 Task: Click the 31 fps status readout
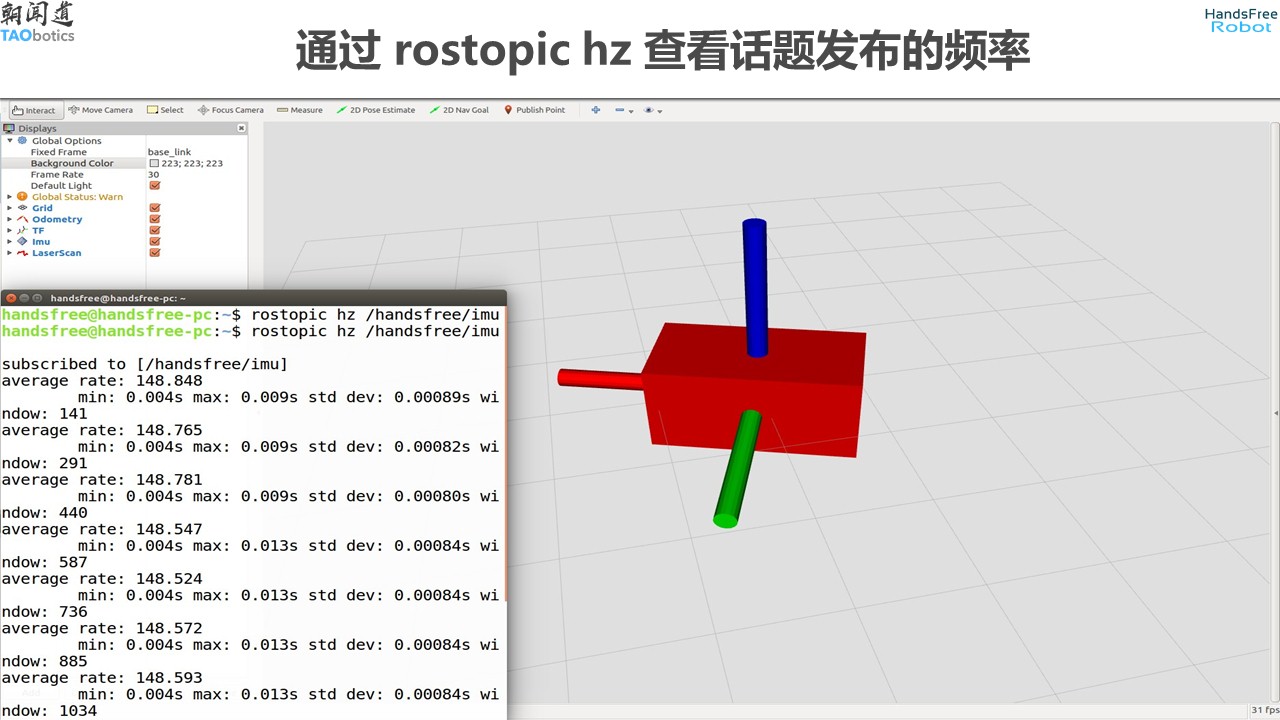point(1264,711)
